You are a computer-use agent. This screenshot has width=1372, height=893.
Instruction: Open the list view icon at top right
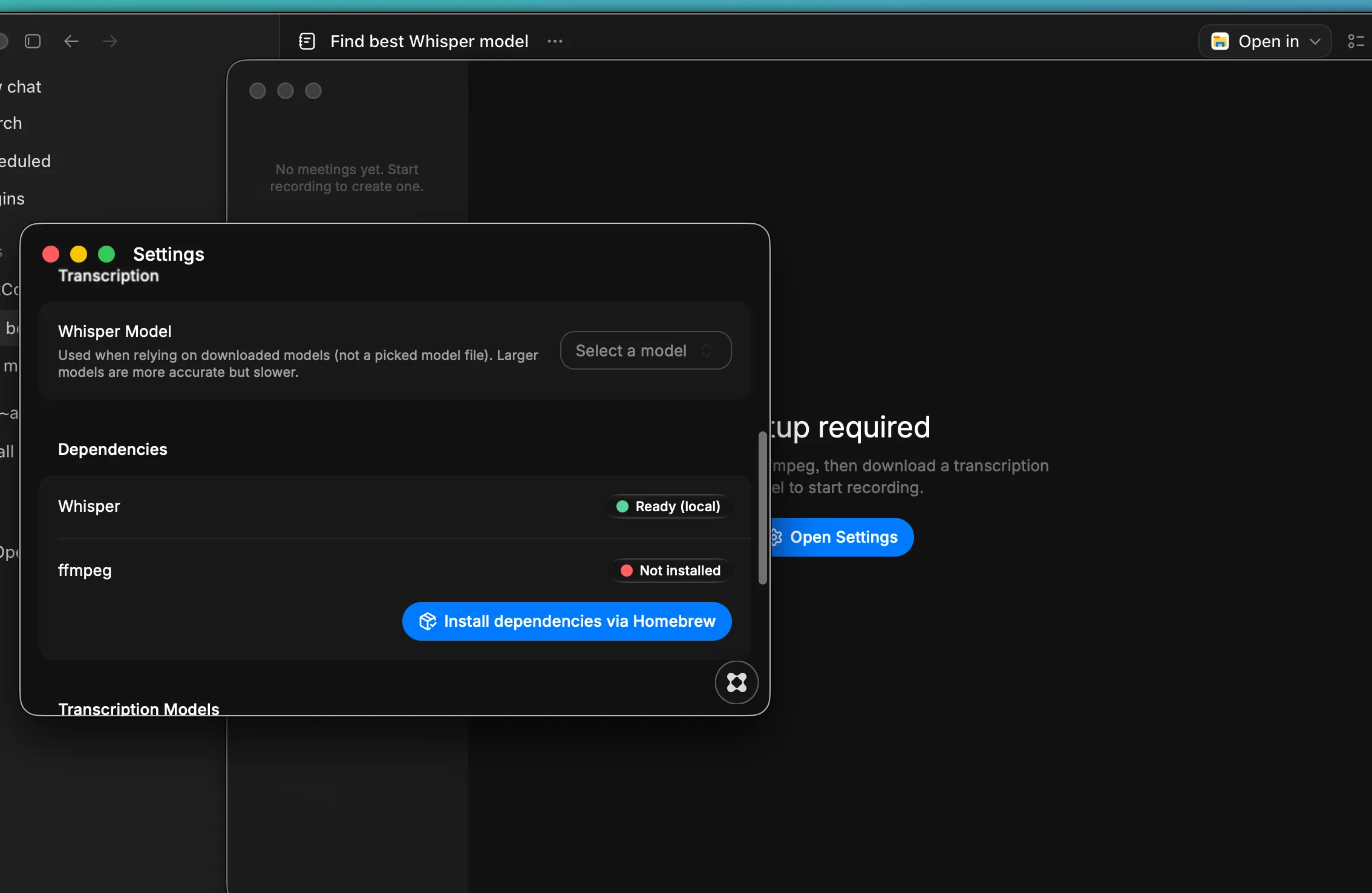1356,41
